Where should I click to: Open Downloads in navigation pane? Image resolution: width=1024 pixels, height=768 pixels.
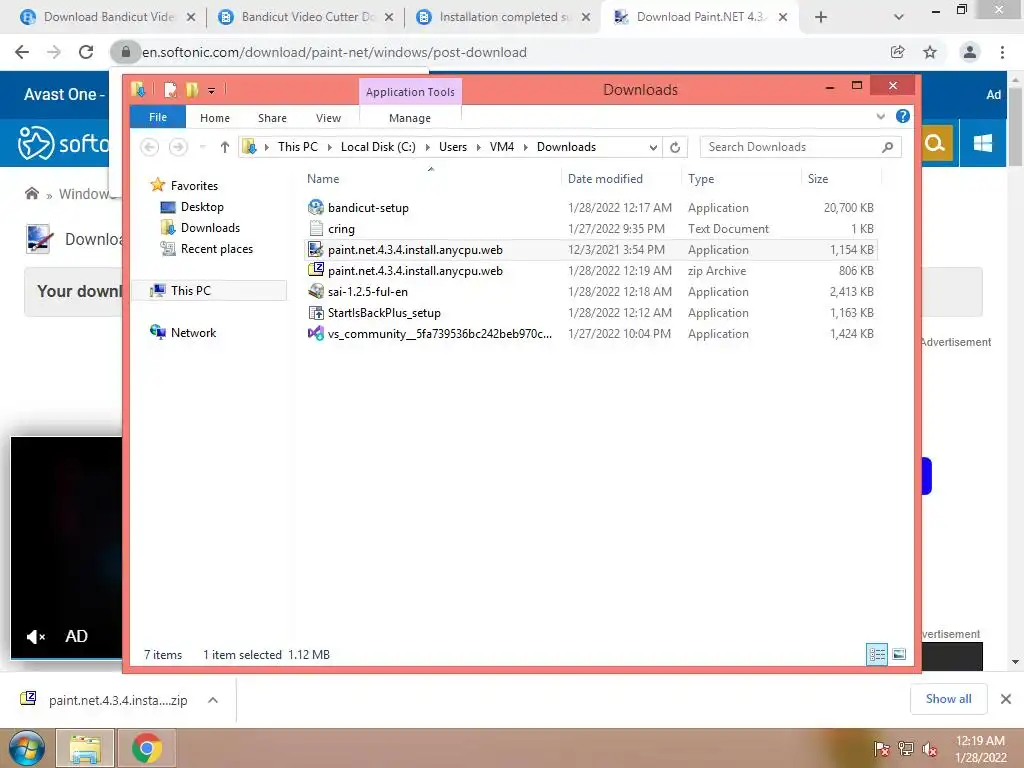(x=210, y=228)
